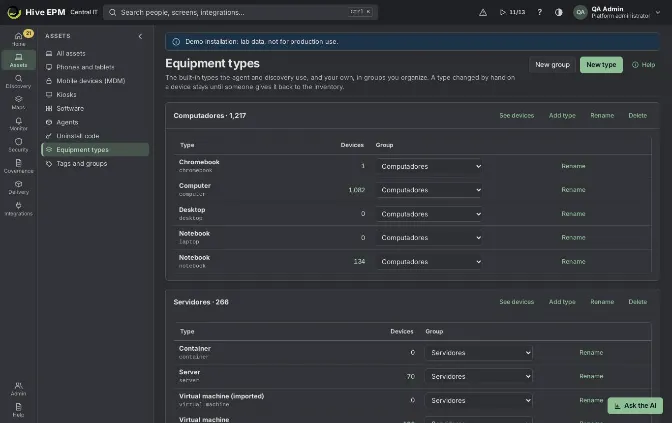Screen dimensions: 672x423
Task: Open the Maps section in the left rail
Action: coord(18,102)
